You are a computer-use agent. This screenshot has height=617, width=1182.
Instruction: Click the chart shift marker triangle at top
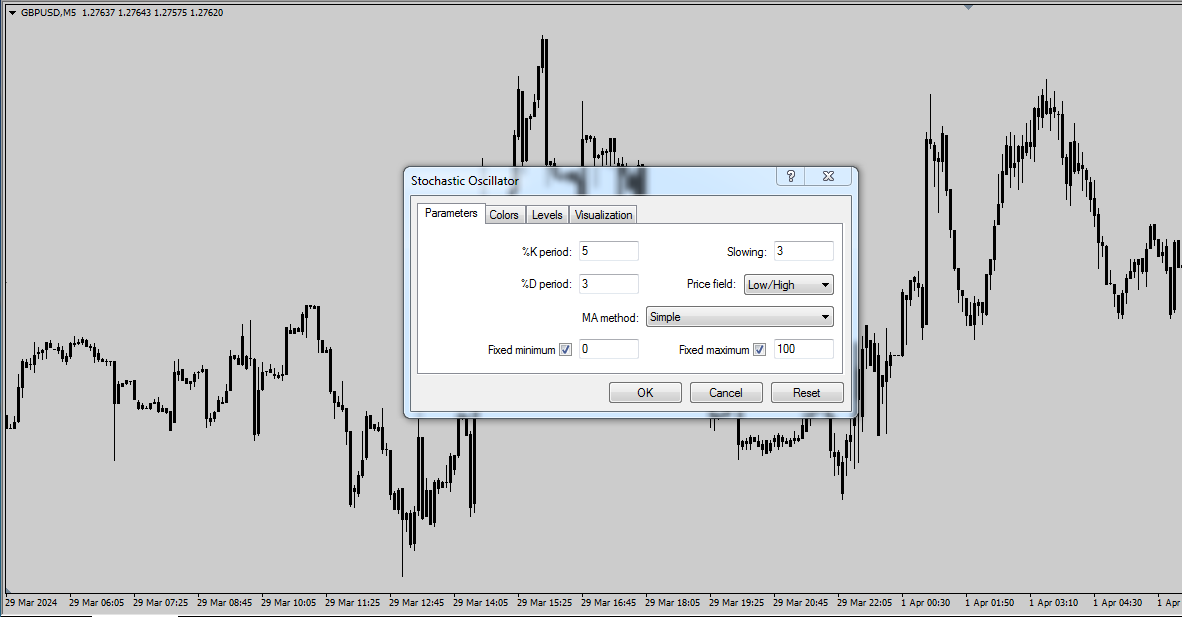pyautogui.click(x=969, y=8)
